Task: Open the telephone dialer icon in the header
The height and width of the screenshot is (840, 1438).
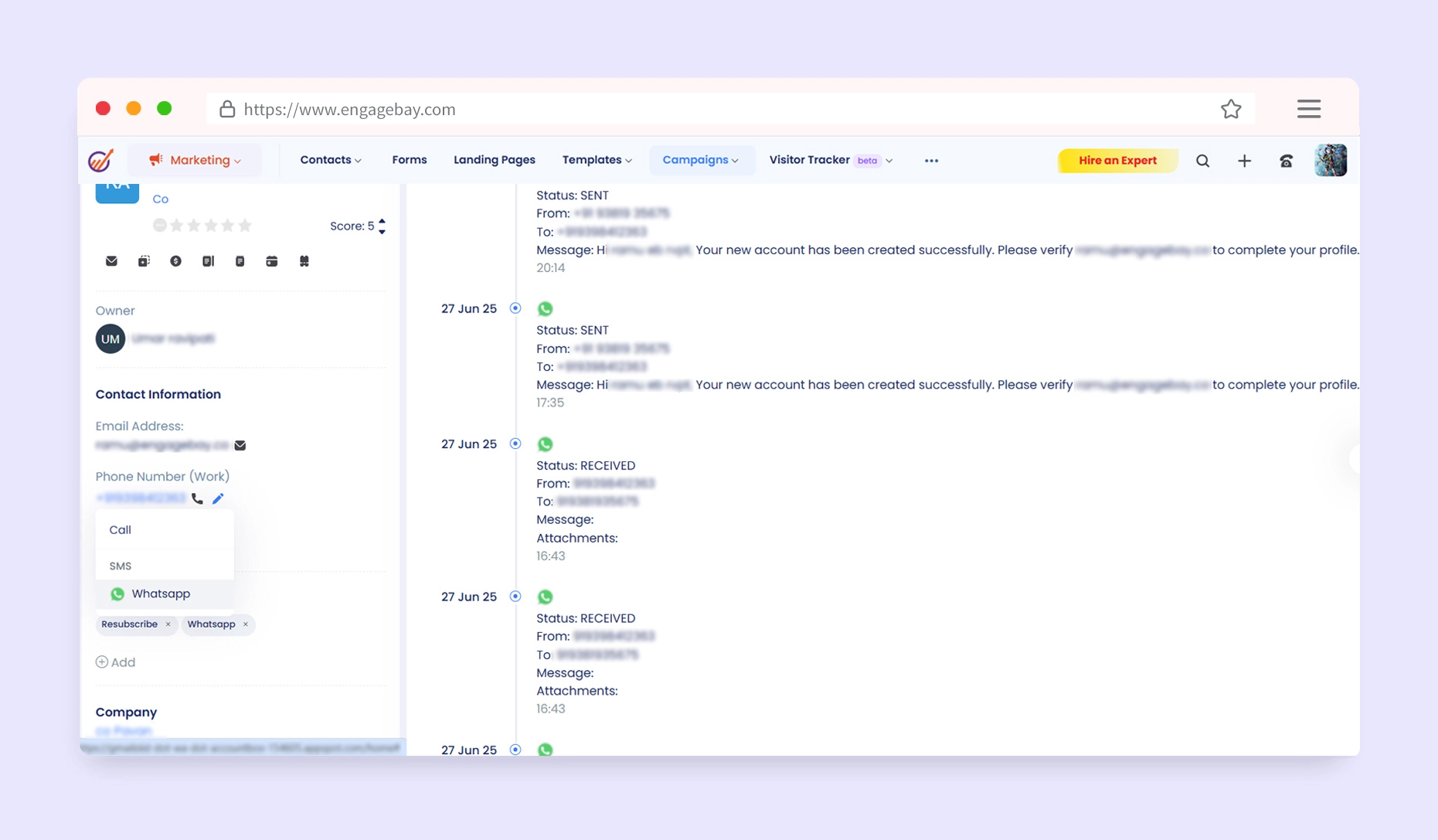Action: (x=1286, y=161)
